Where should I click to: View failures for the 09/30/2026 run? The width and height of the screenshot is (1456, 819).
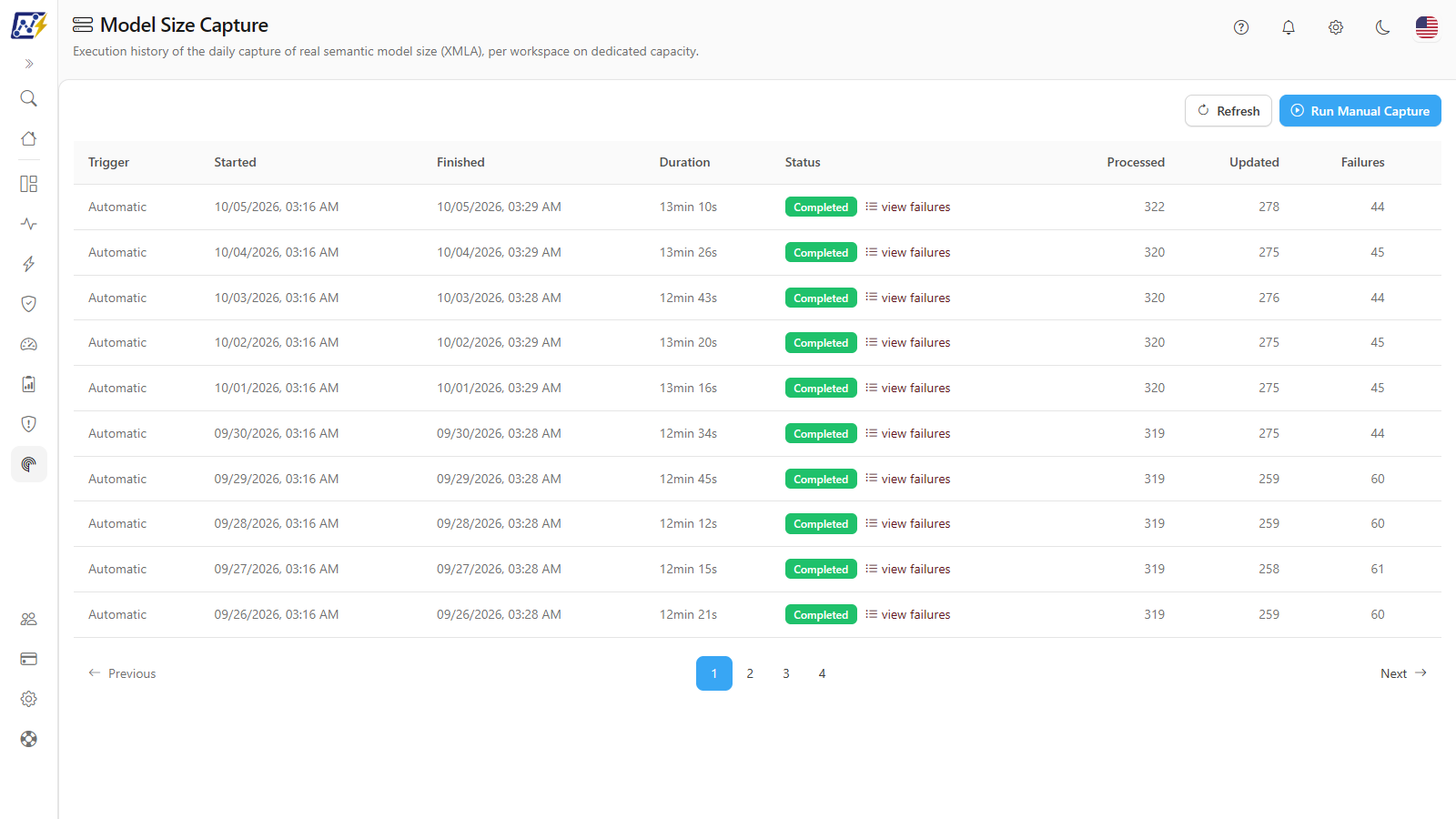point(908,433)
